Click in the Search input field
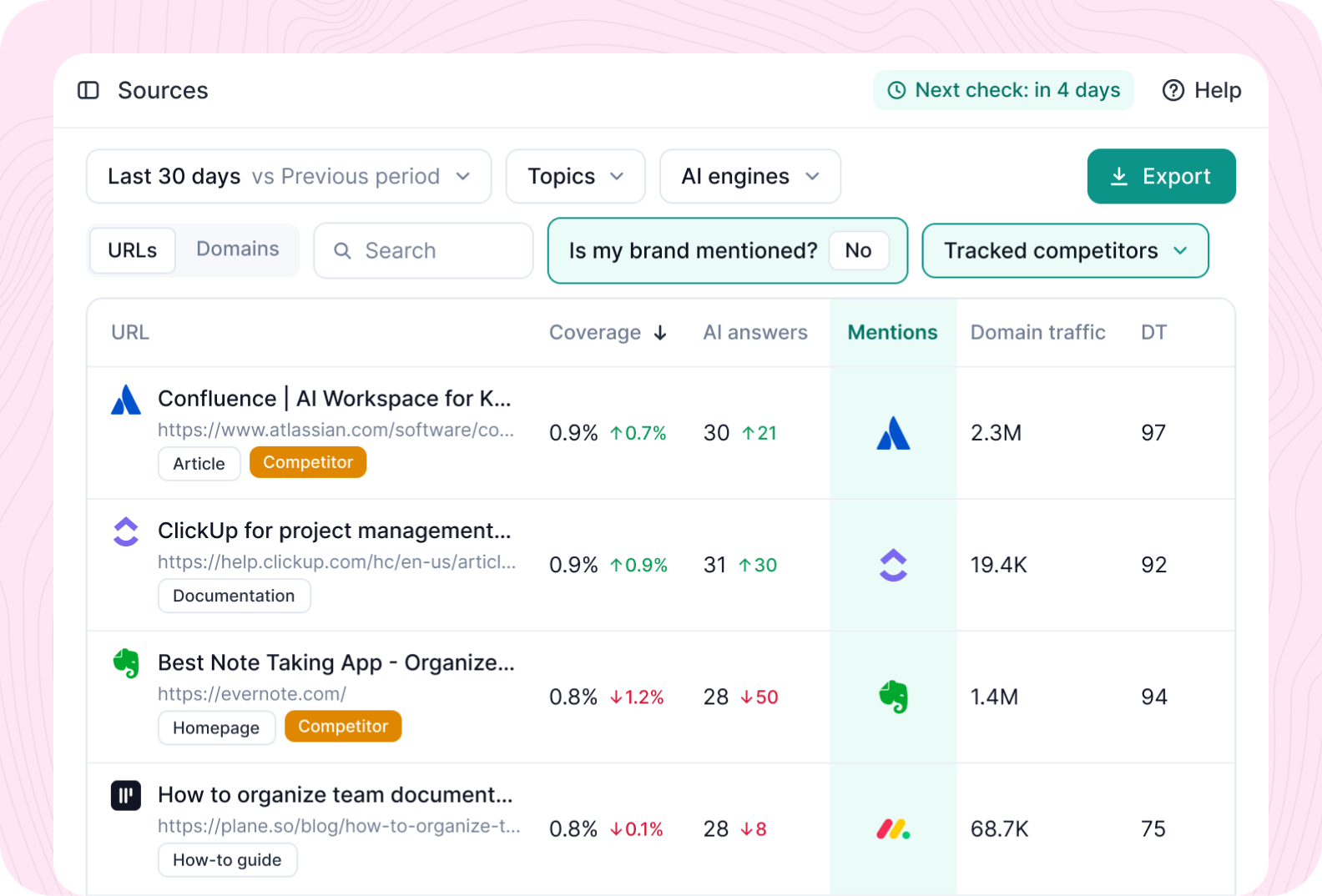This screenshot has height=896, width=1322. point(423,250)
